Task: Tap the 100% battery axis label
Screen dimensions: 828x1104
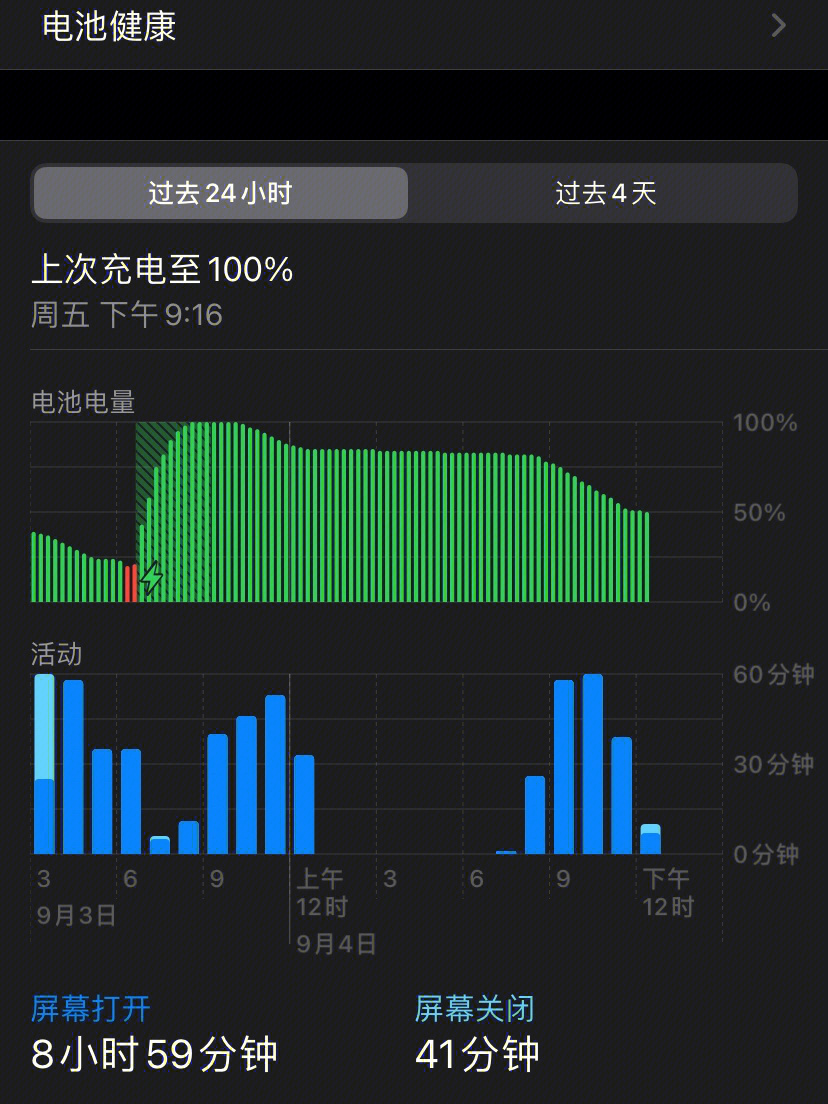Action: click(x=765, y=422)
